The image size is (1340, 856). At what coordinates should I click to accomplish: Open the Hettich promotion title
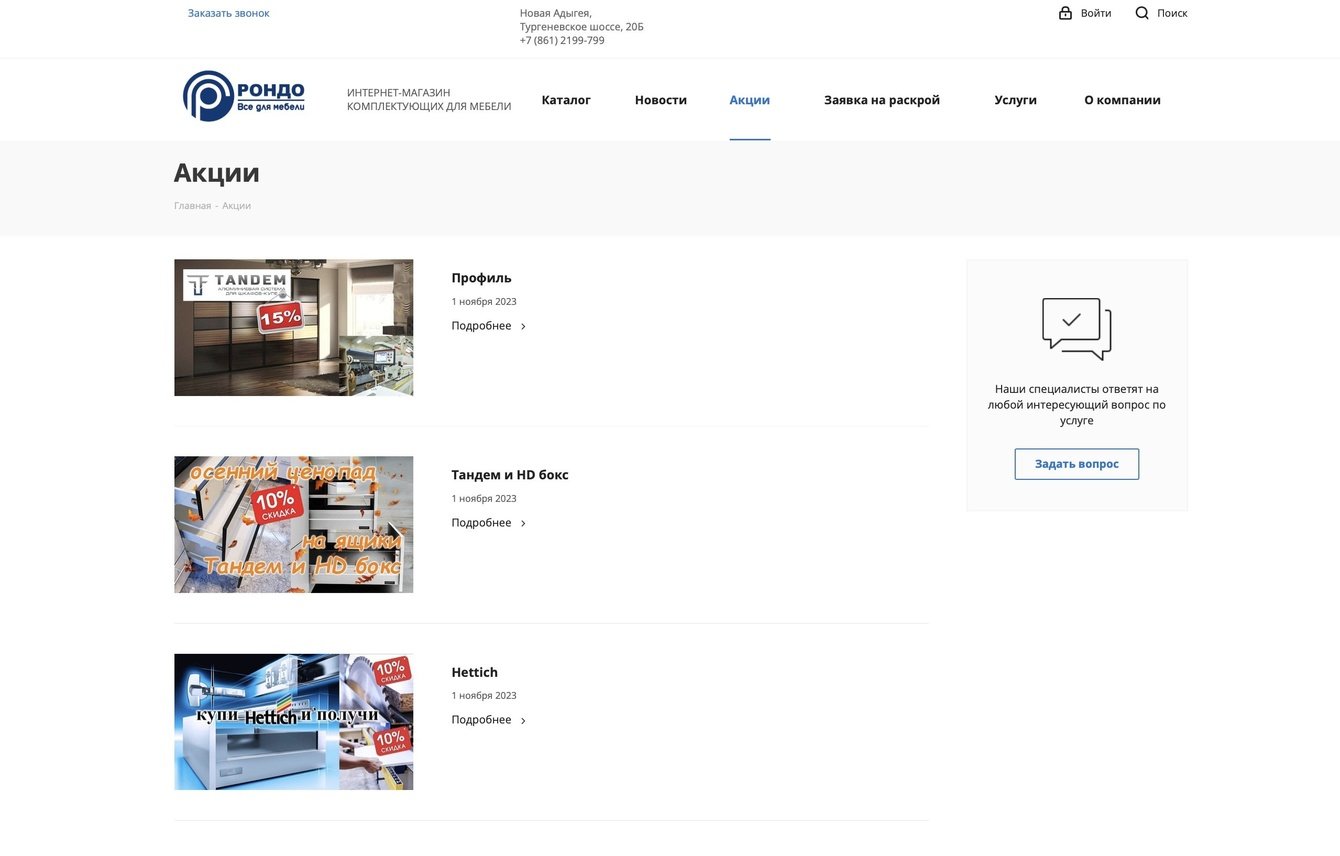(474, 672)
